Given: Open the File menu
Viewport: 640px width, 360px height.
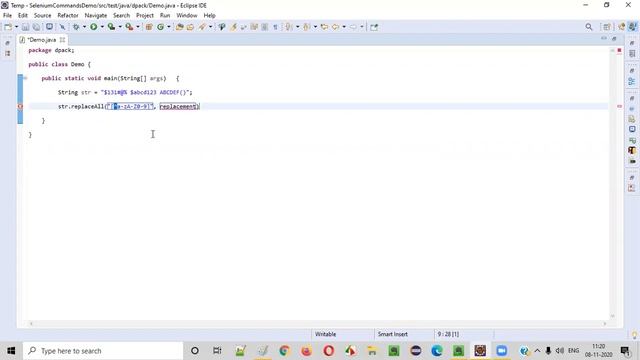Looking at the screenshot, I should 7,16.
